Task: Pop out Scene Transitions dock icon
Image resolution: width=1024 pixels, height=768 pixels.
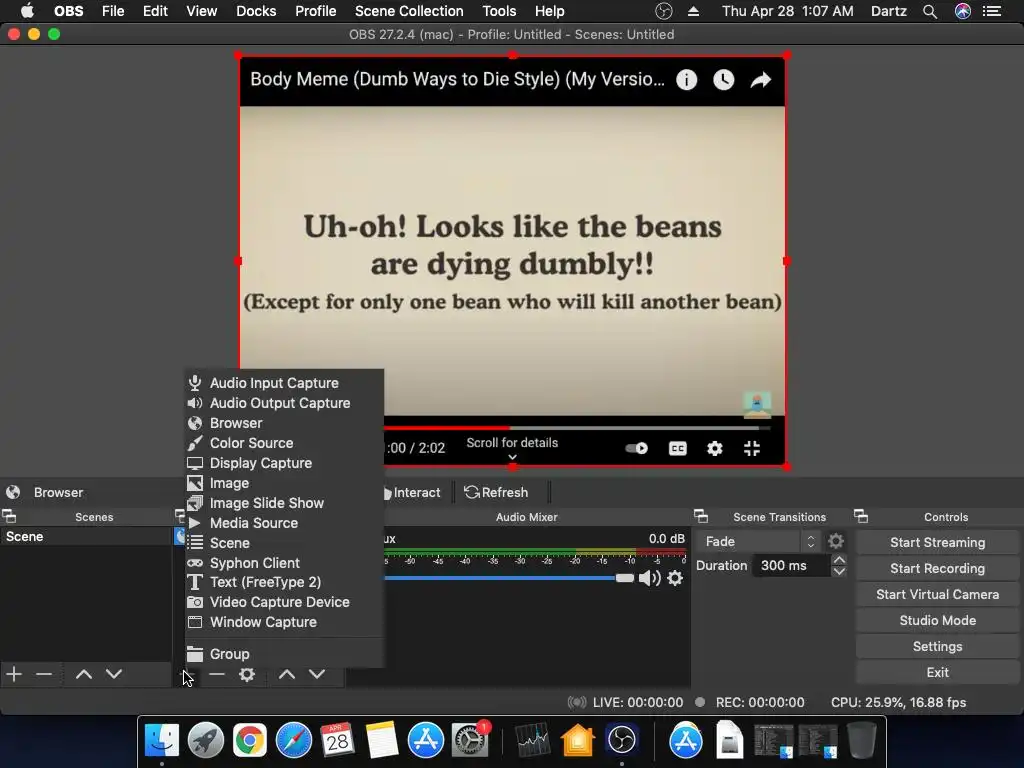Action: coord(701,517)
